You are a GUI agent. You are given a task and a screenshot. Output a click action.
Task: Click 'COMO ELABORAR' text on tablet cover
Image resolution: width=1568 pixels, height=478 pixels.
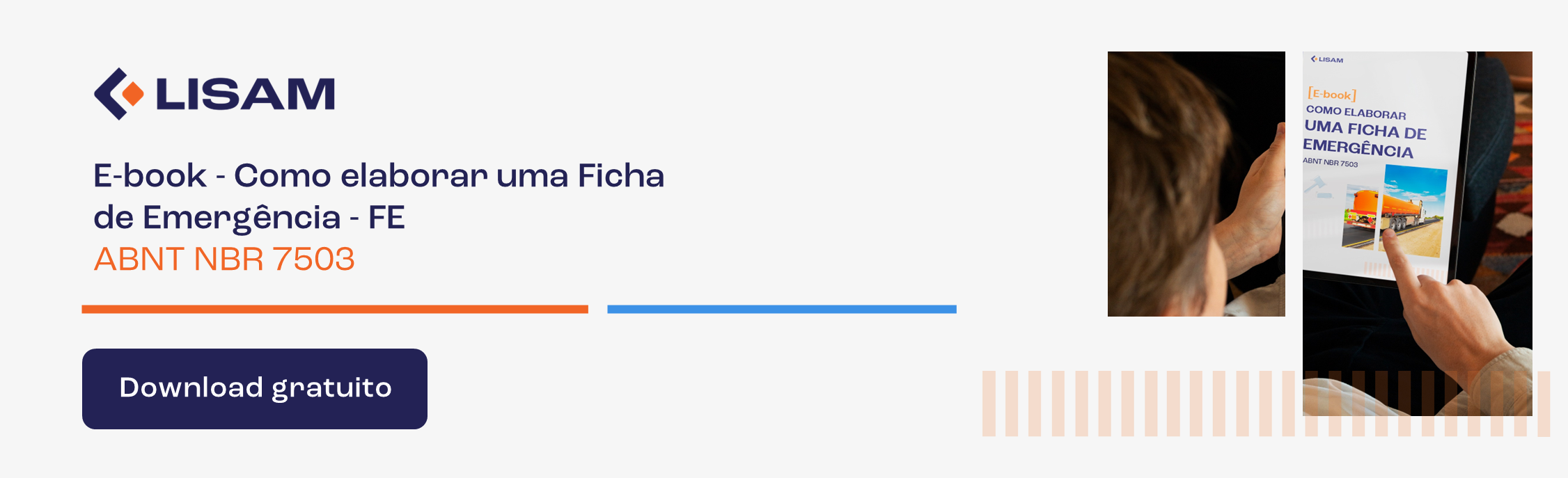tap(1356, 112)
